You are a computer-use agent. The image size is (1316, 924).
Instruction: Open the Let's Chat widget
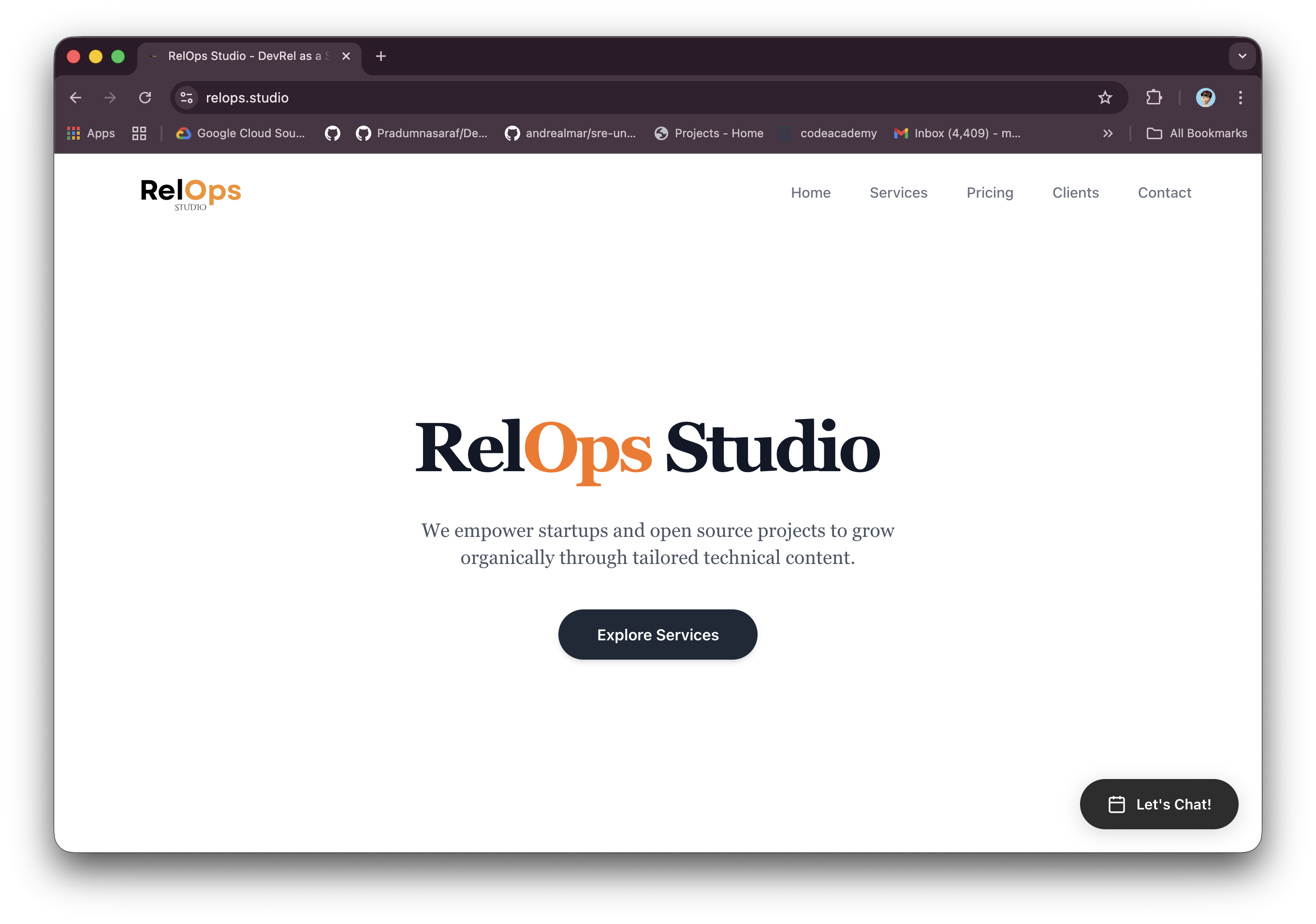pyautogui.click(x=1158, y=804)
